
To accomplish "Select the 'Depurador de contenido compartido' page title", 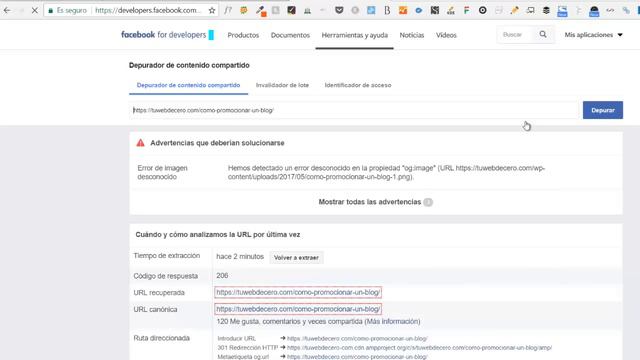I will 189,65.
